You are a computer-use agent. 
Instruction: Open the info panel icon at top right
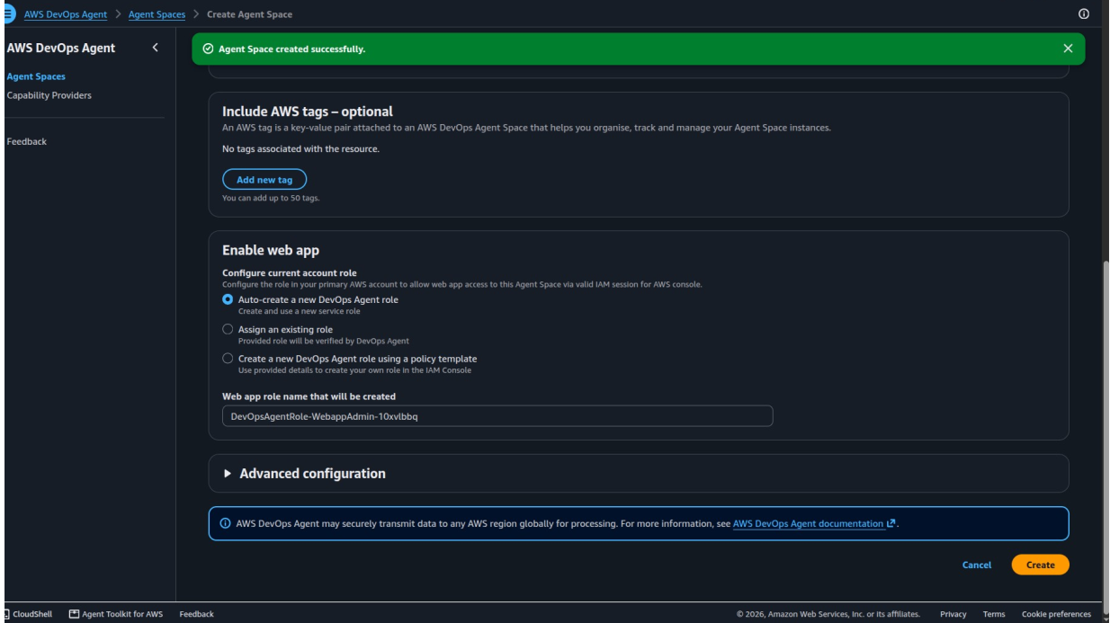[x=1083, y=14]
